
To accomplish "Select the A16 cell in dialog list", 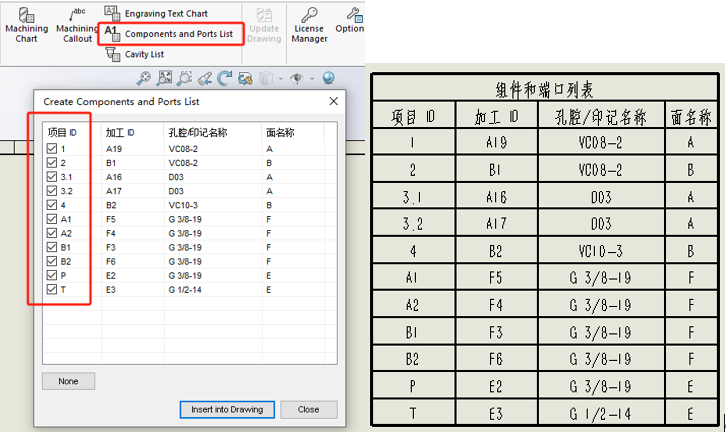I will (x=114, y=177).
